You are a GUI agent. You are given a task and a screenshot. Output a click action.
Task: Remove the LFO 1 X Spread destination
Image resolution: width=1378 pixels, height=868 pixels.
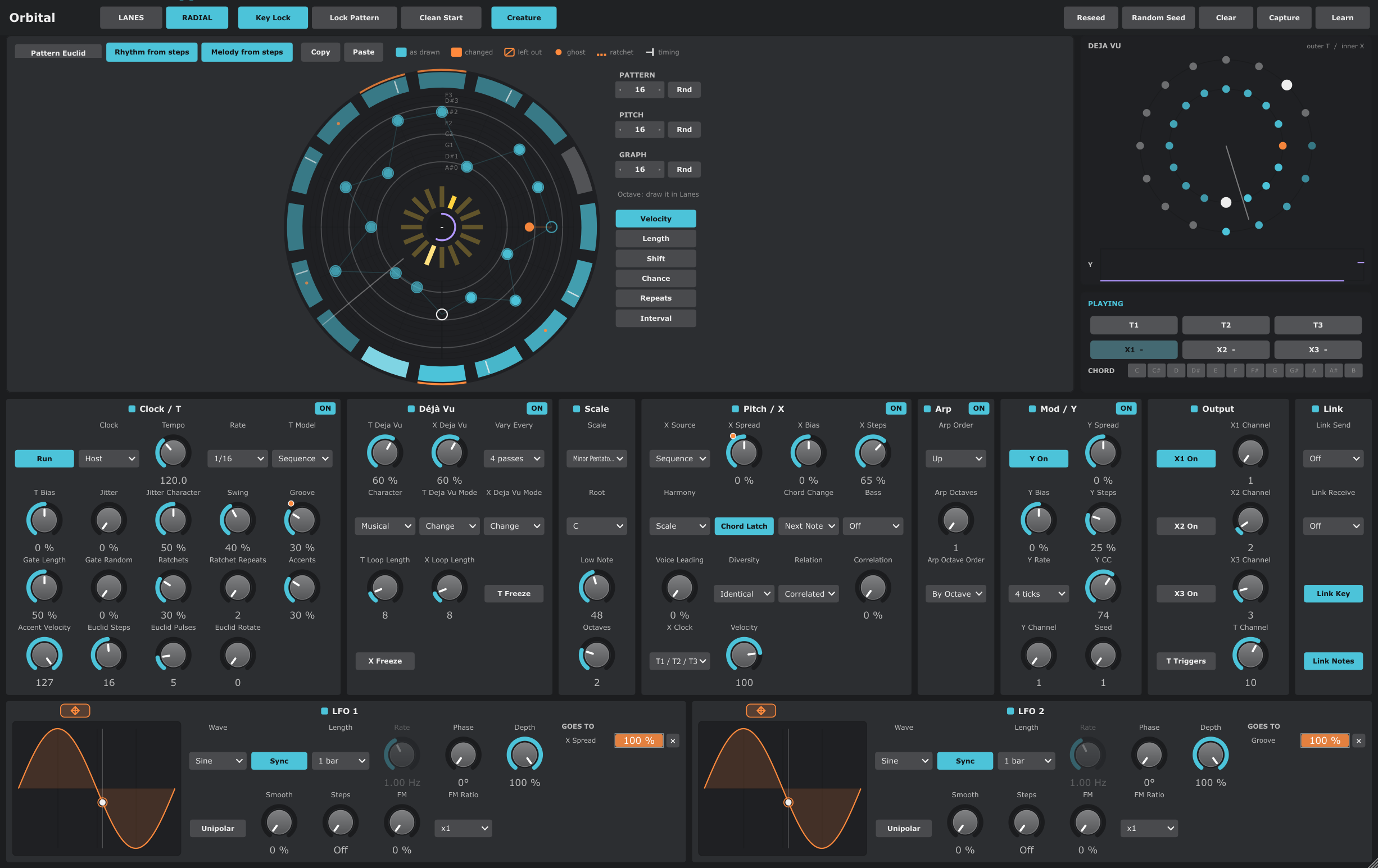coord(673,740)
